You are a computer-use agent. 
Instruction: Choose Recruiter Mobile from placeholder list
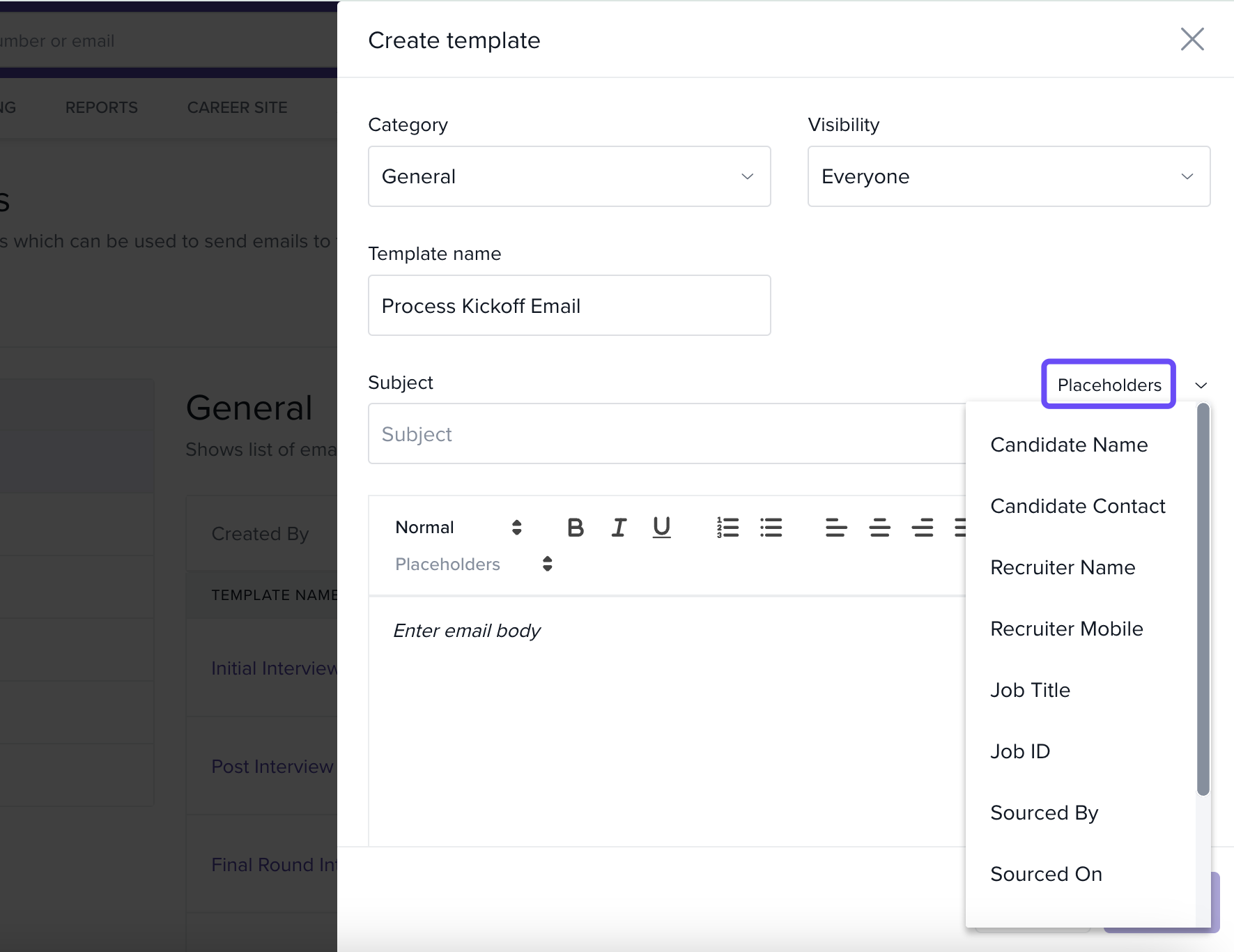(1066, 629)
